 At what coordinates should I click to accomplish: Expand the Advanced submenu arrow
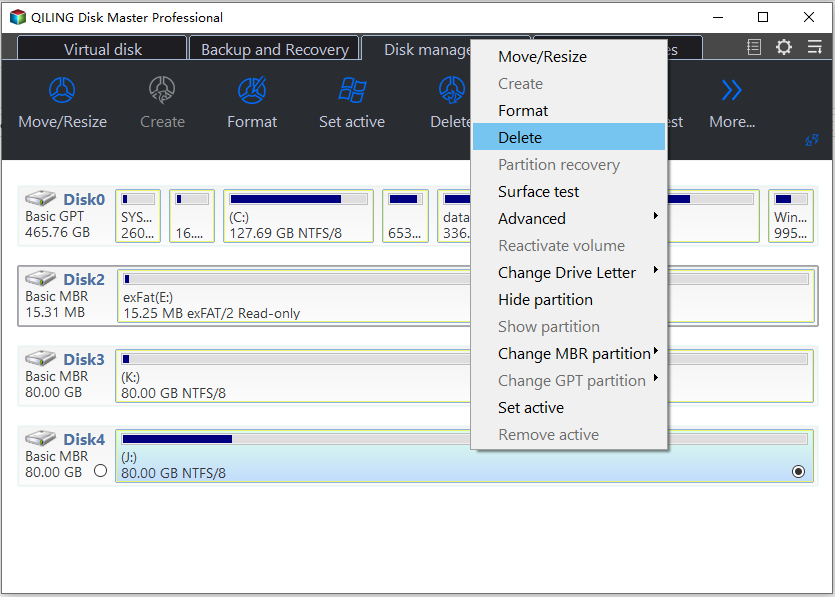(x=656, y=216)
